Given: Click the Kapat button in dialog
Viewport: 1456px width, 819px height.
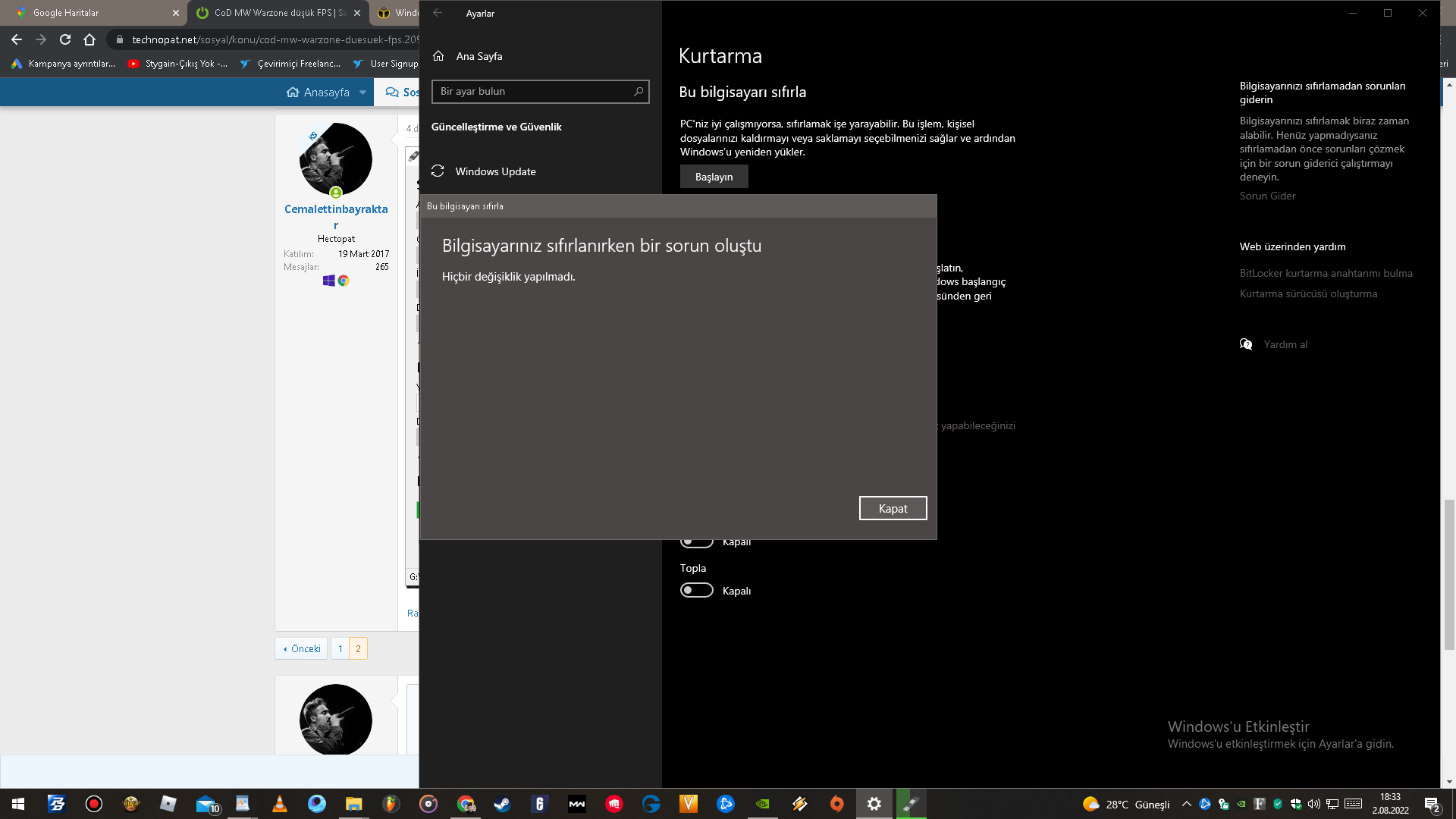Looking at the screenshot, I should [893, 508].
